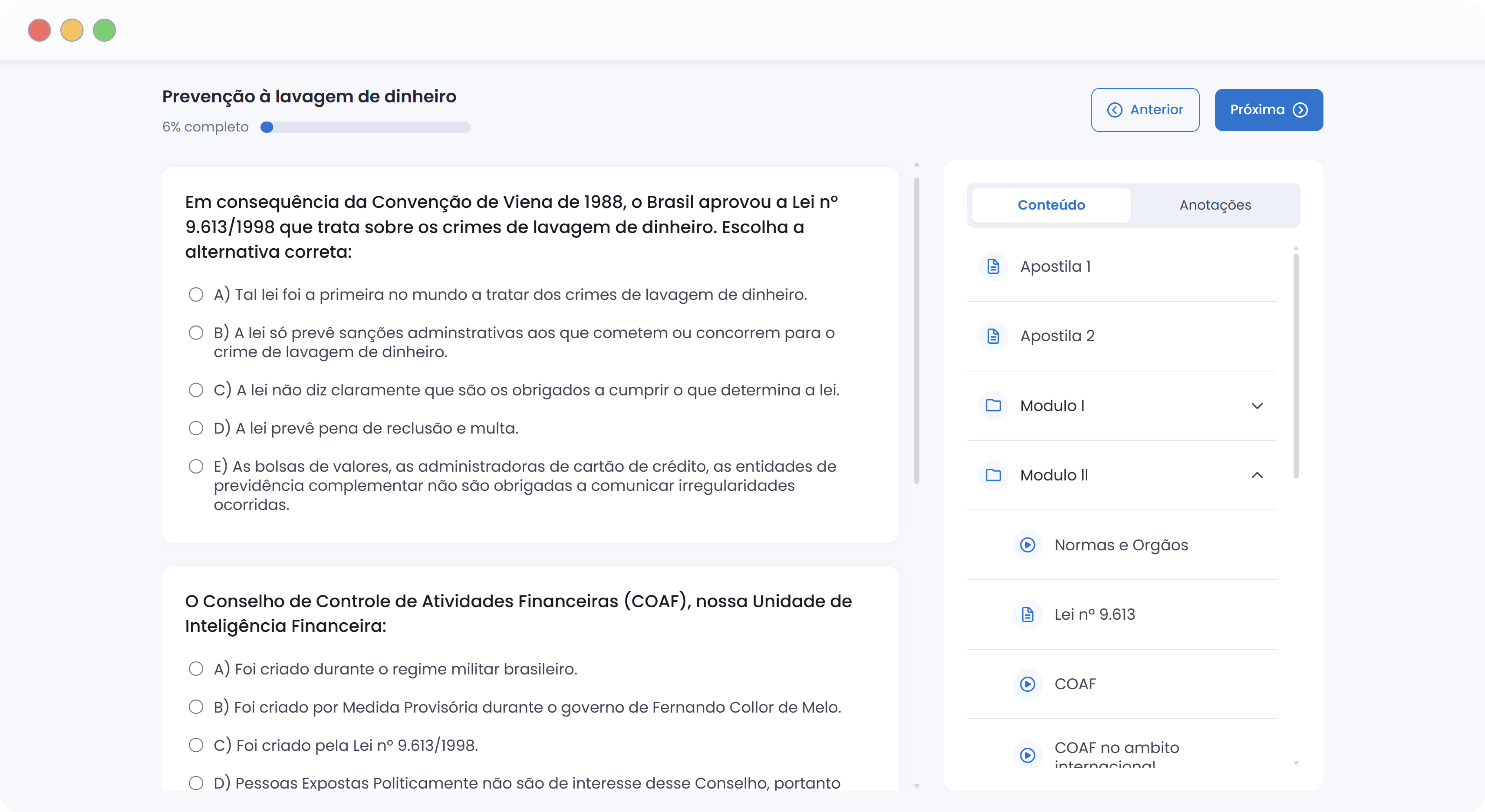The image size is (1485, 812).
Task: Click the COAF lesson's play icon
Action: (x=1027, y=684)
